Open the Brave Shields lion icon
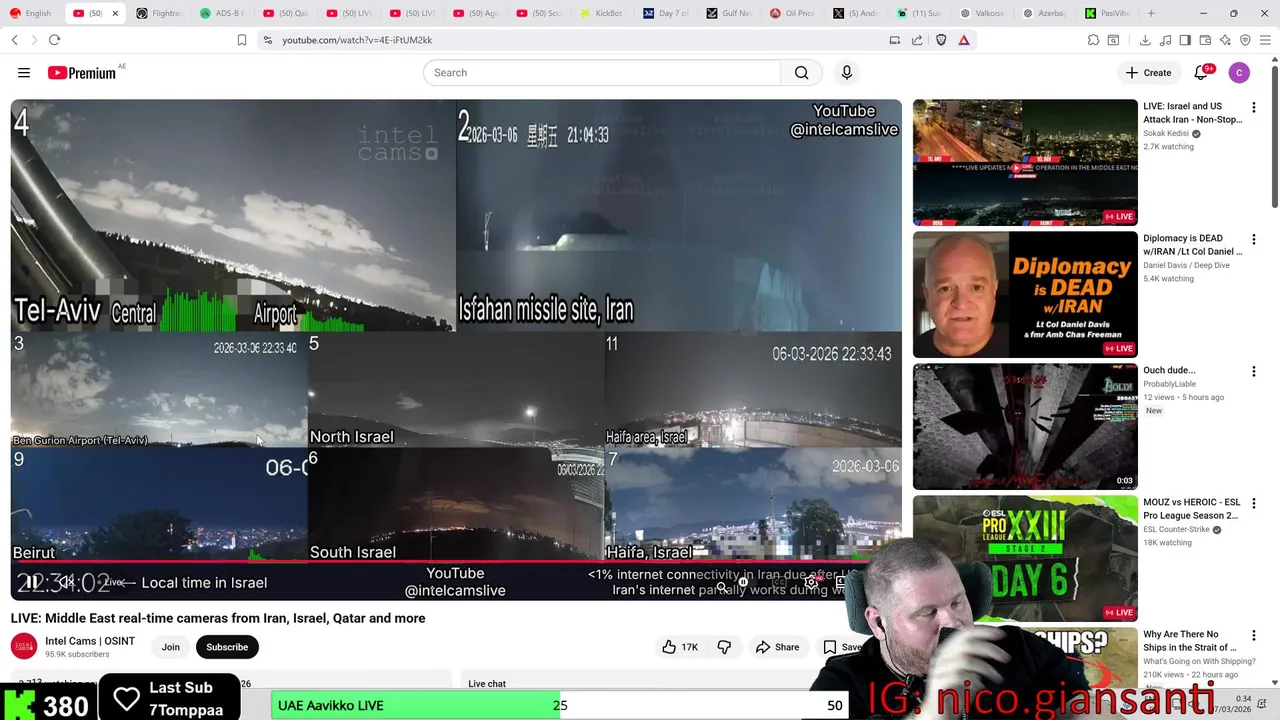This screenshot has height=720, width=1280. (941, 40)
